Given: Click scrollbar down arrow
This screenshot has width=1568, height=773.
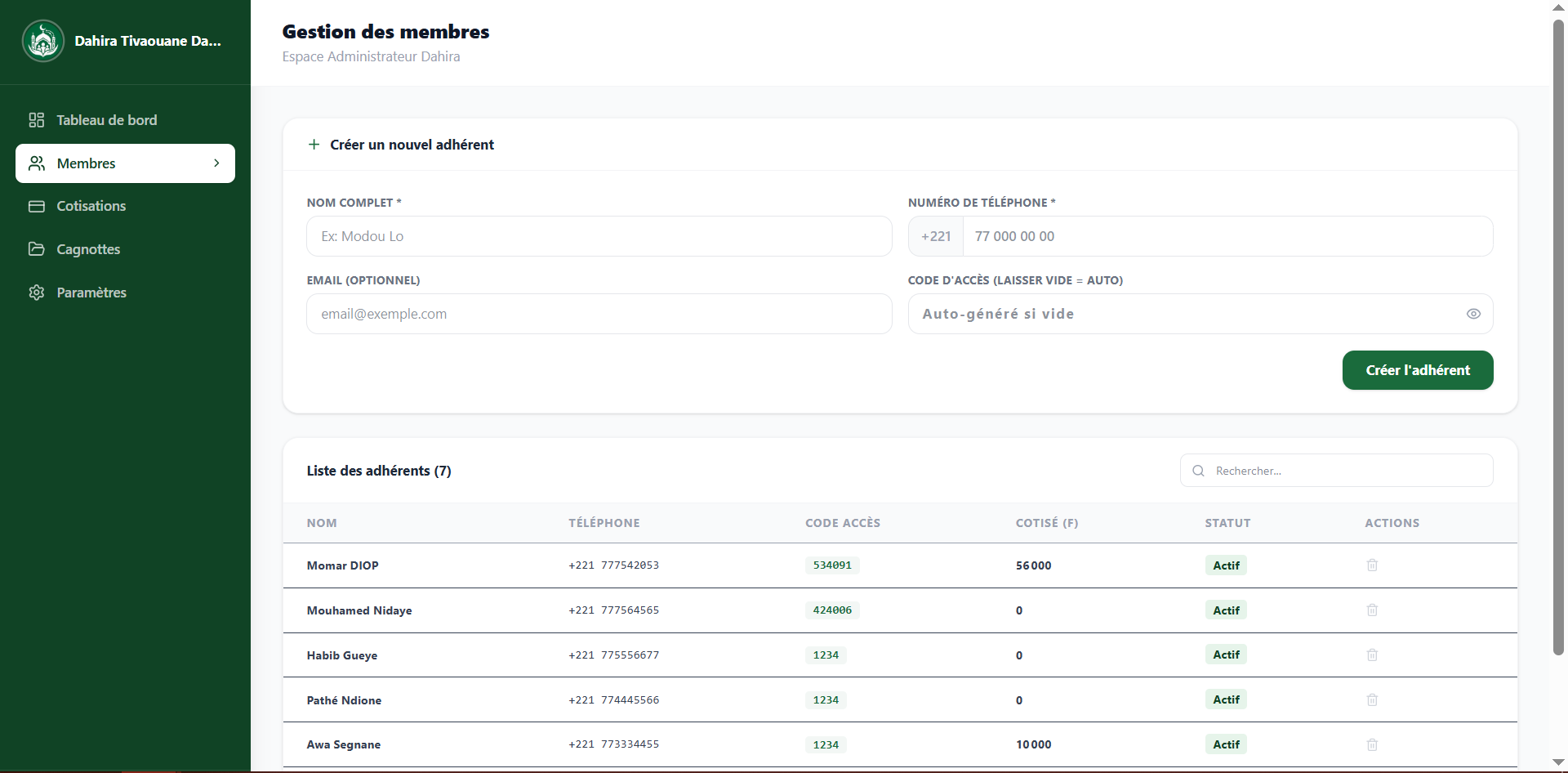Looking at the screenshot, I should [1558, 762].
